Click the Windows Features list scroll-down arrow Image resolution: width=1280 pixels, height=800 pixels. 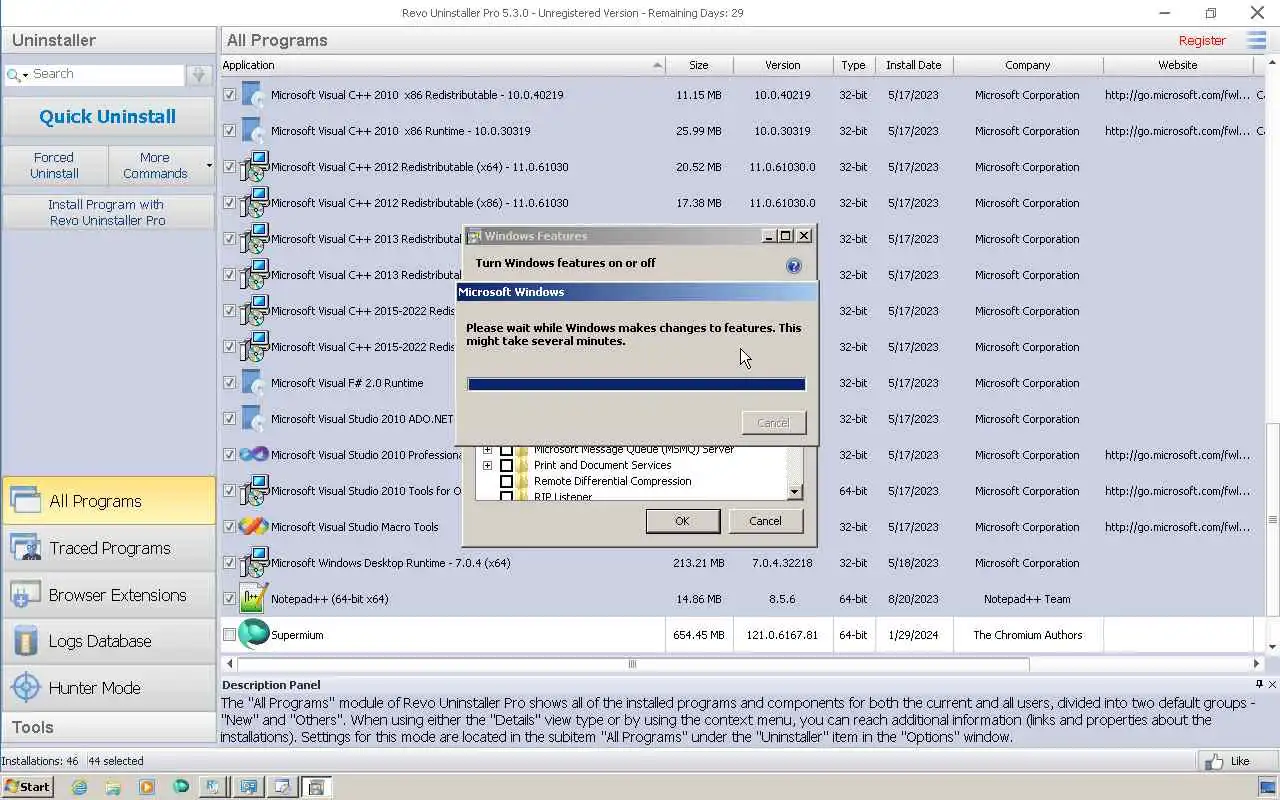(794, 491)
